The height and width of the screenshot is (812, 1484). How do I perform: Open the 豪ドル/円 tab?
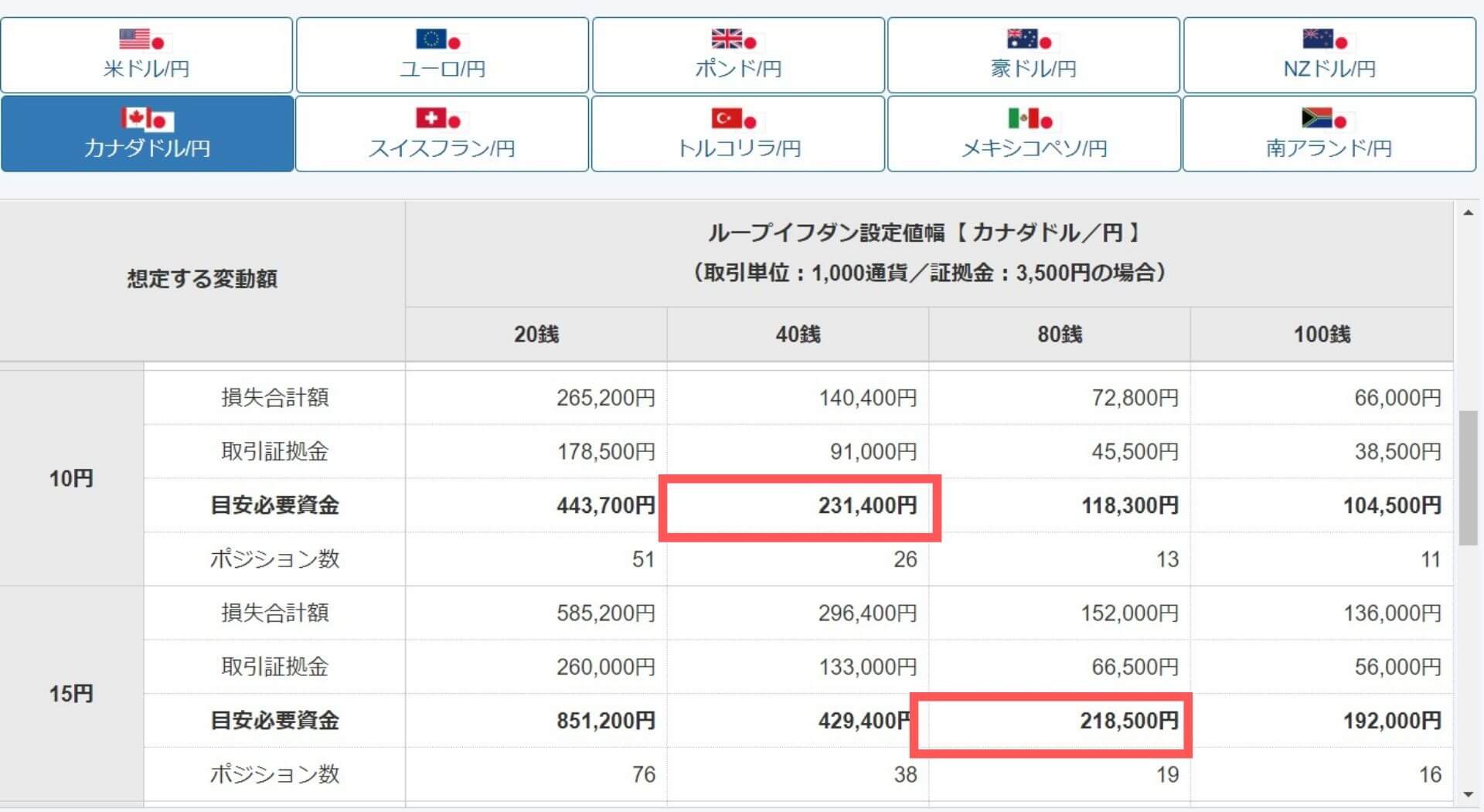coord(1033,55)
